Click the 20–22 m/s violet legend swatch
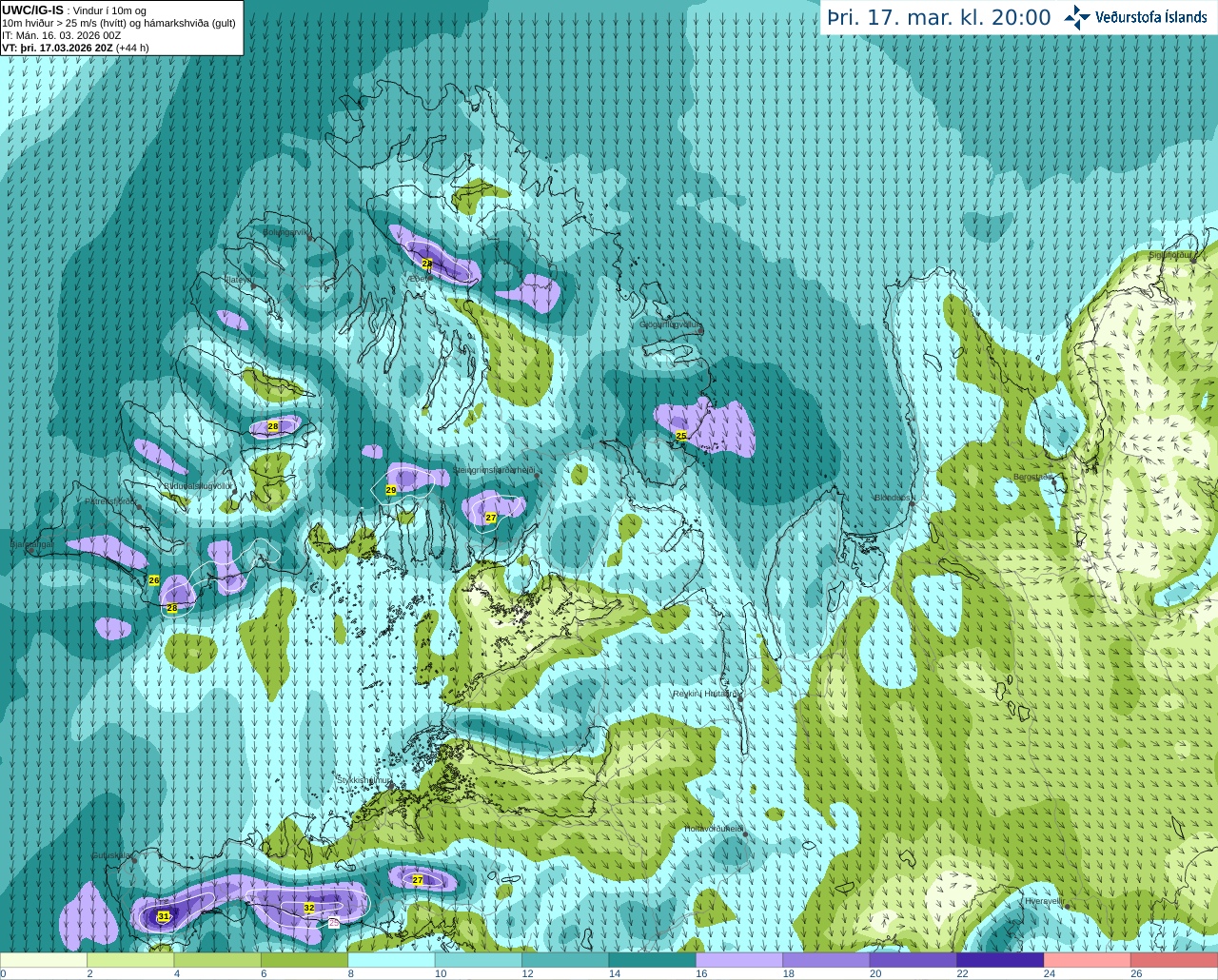This screenshot has height=980, width=1218. 913,960
